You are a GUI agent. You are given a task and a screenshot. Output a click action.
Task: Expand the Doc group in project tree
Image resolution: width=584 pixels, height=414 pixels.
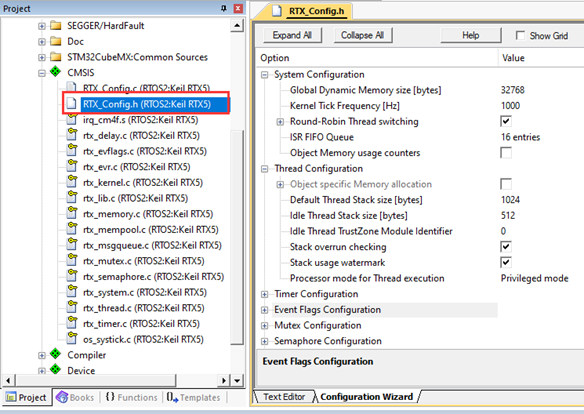[x=42, y=42]
